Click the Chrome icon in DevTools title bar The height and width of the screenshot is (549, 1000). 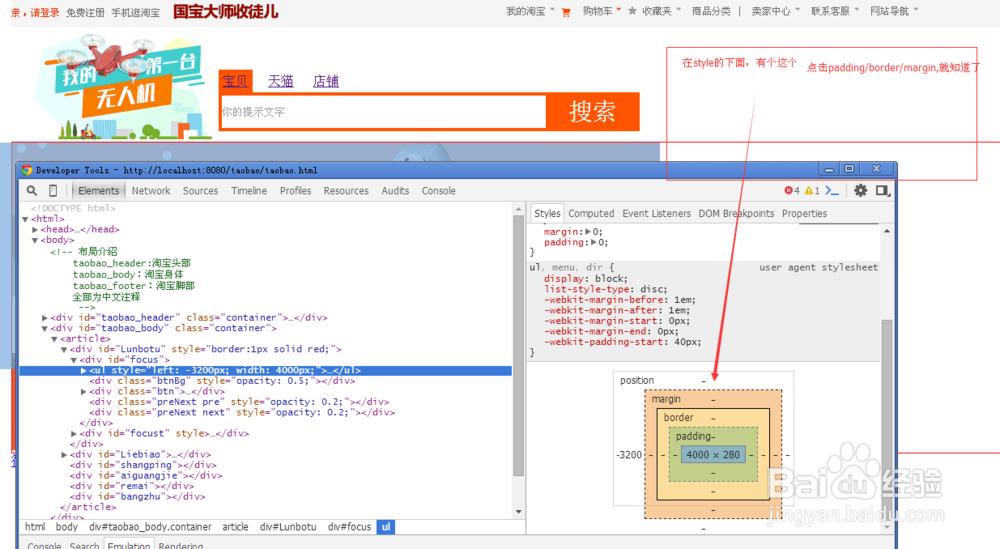click(x=27, y=170)
